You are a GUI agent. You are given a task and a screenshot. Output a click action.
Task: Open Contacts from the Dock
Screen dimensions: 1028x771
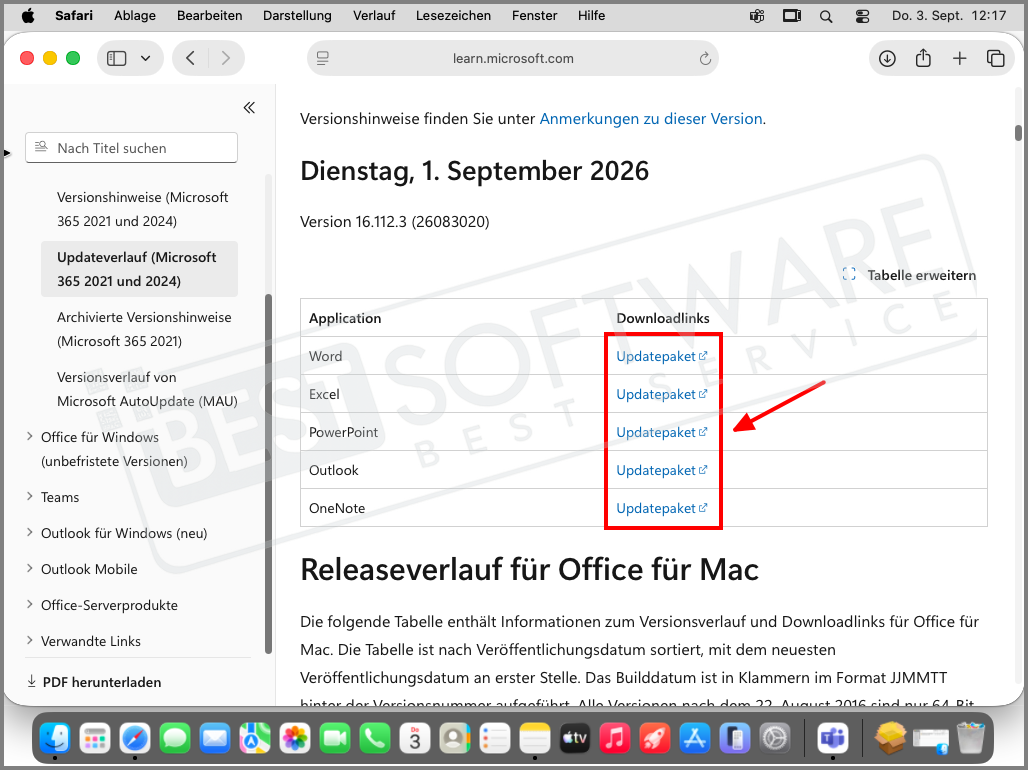click(454, 739)
